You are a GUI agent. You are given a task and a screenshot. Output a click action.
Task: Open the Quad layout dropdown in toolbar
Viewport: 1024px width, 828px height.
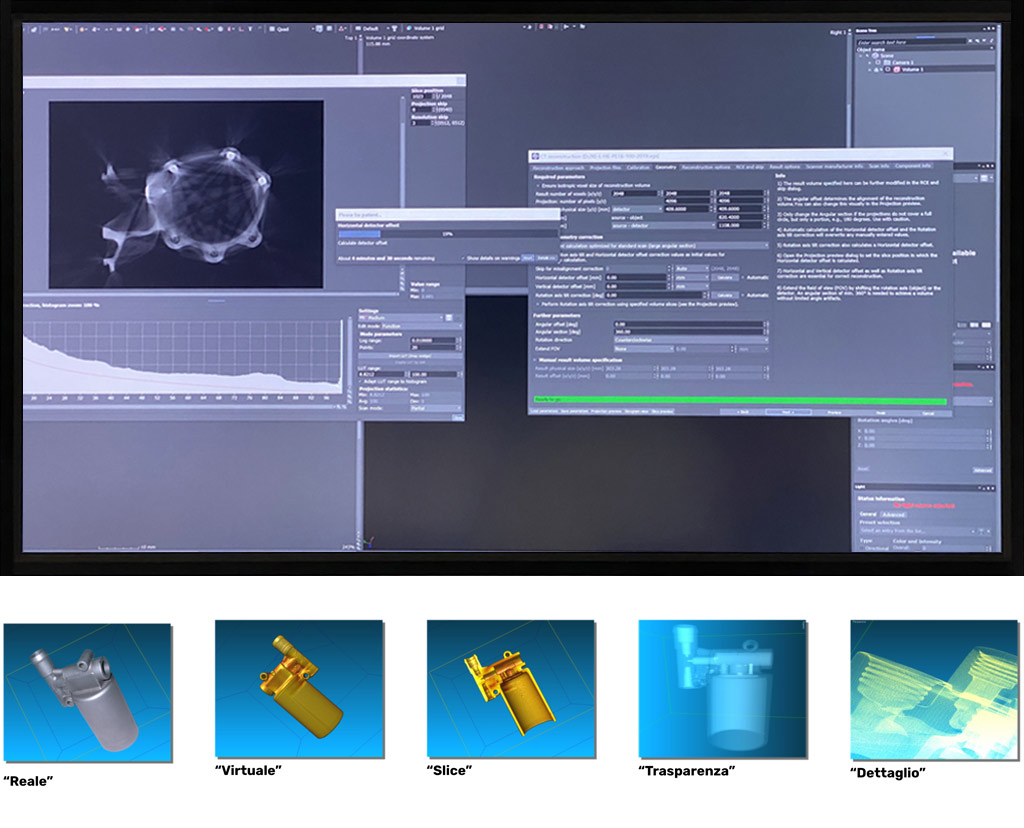pos(292,29)
